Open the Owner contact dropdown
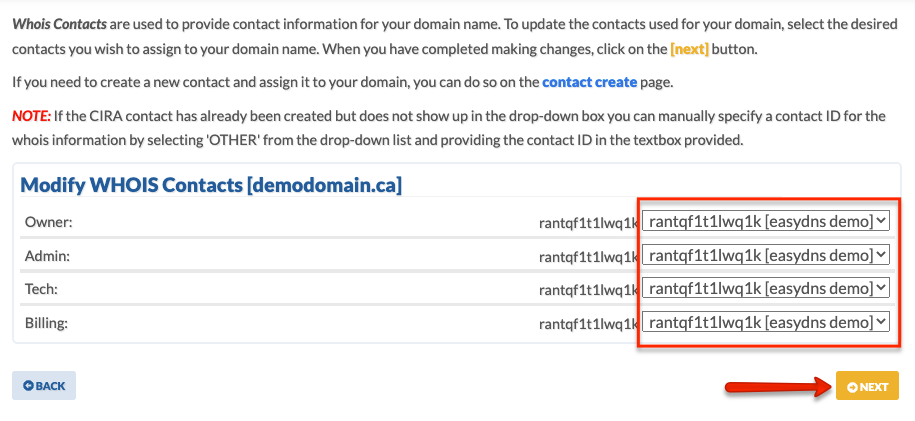 click(766, 221)
